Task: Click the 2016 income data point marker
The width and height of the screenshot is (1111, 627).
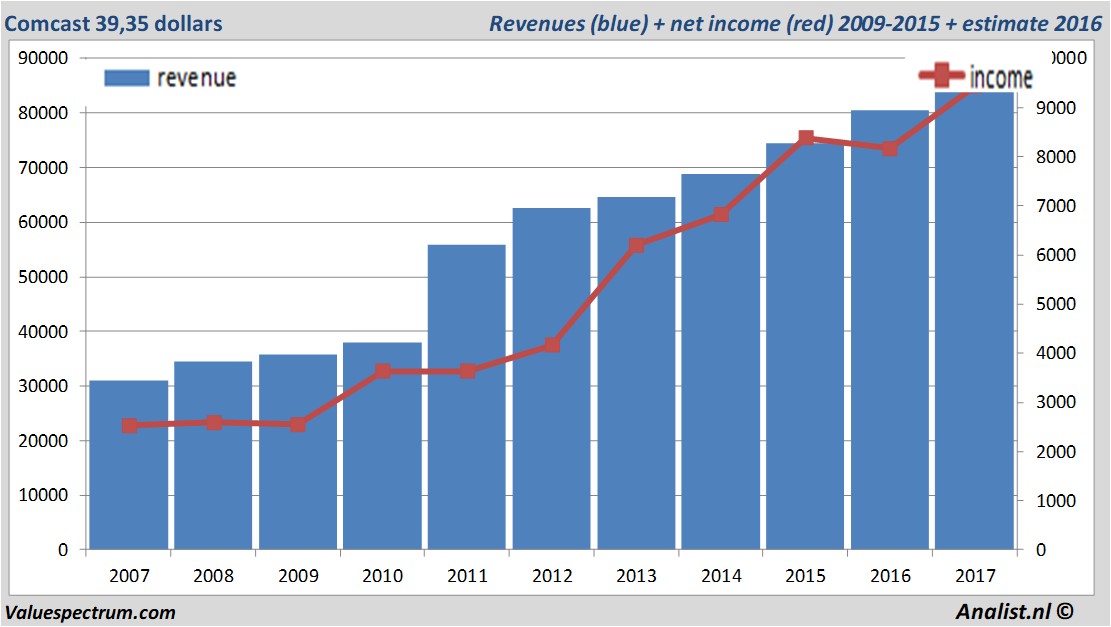Action: [889, 149]
